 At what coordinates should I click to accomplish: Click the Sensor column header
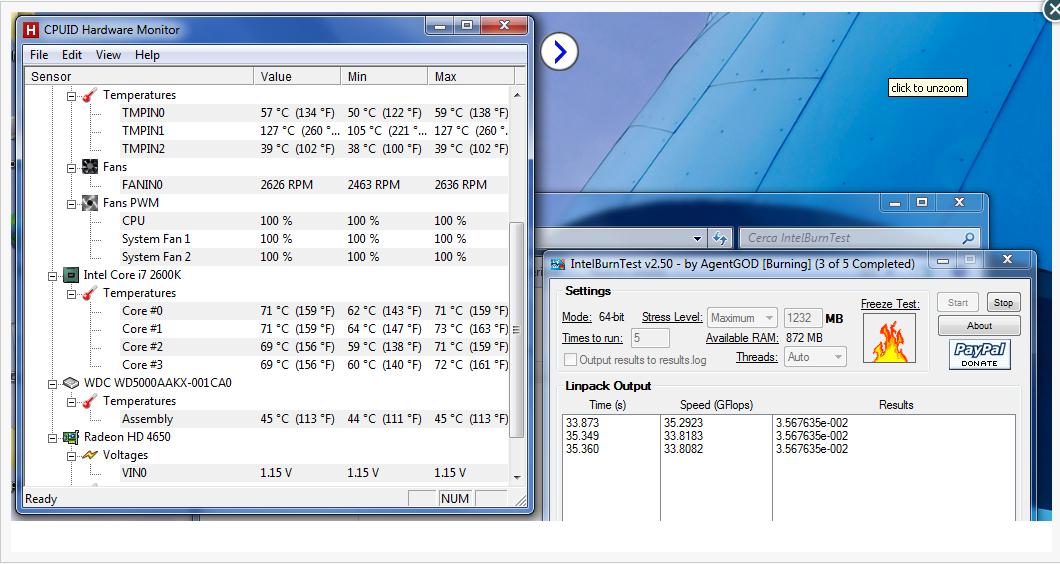tap(139, 76)
